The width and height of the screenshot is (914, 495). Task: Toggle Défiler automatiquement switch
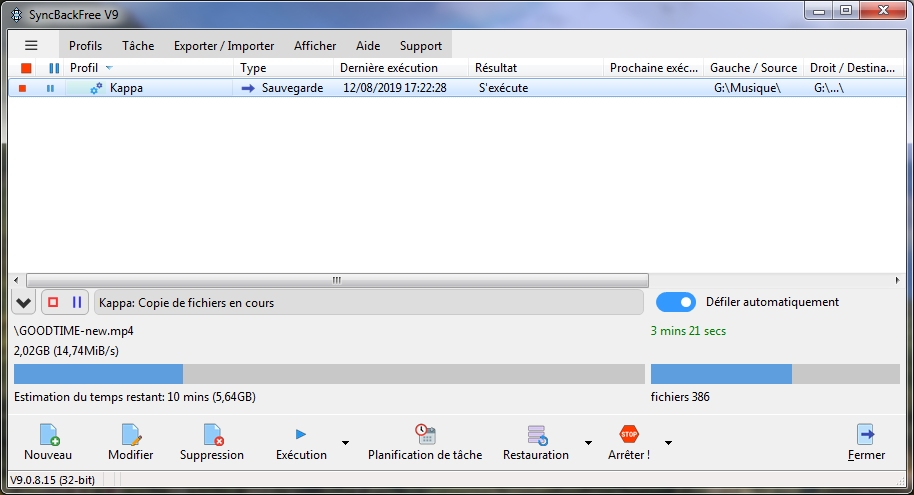click(x=676, y=302)
